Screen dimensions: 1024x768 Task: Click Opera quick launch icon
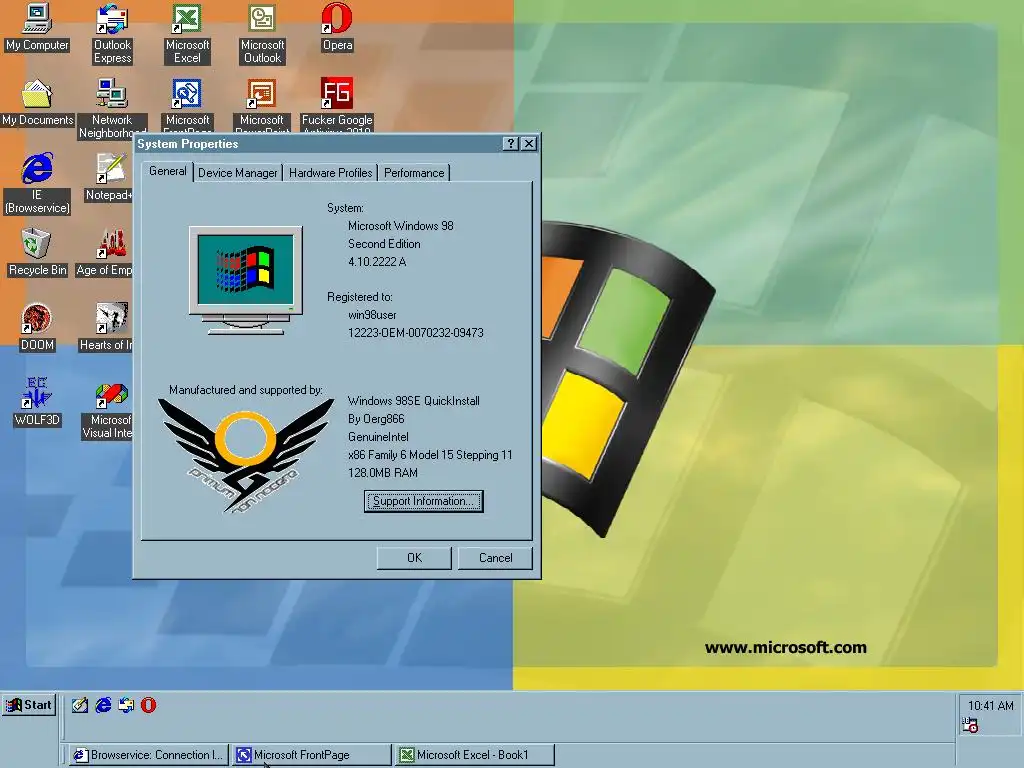(x=149, y=705)
